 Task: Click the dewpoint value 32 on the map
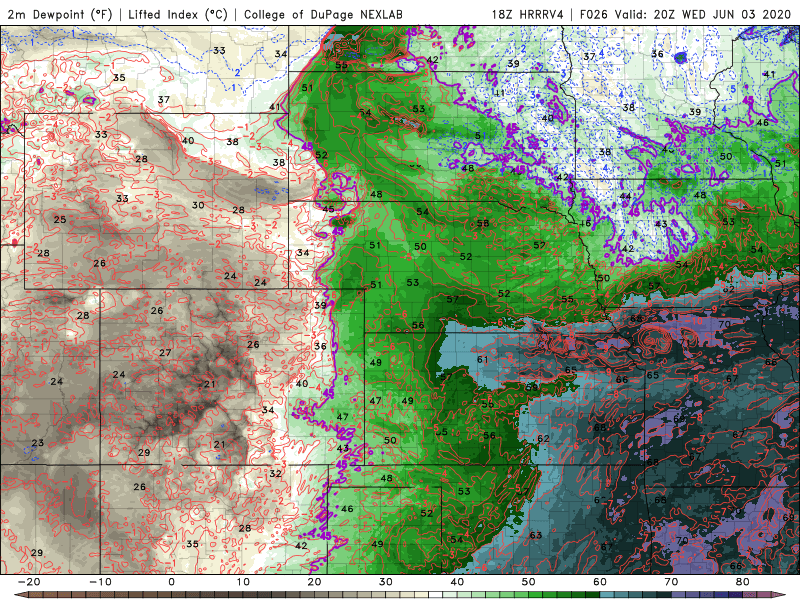pos(276,474)
